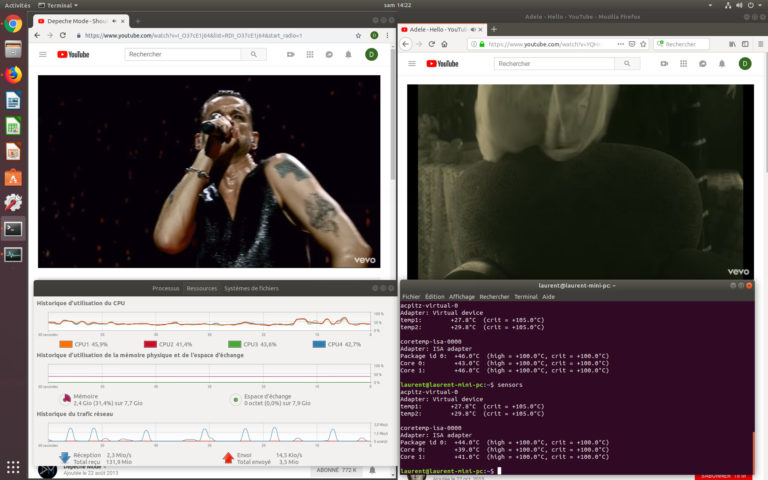This screenshot has width=768, height=480.
Task: Click the Chrome bookmark star icon
Action: pyautogui.click(x=359, y=35)
